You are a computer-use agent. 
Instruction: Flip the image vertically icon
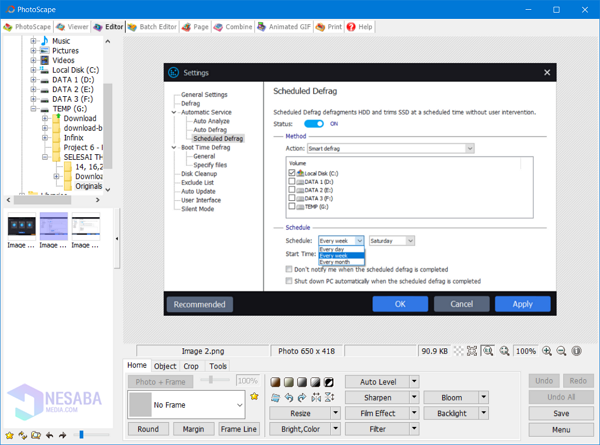tap(329, 398)
